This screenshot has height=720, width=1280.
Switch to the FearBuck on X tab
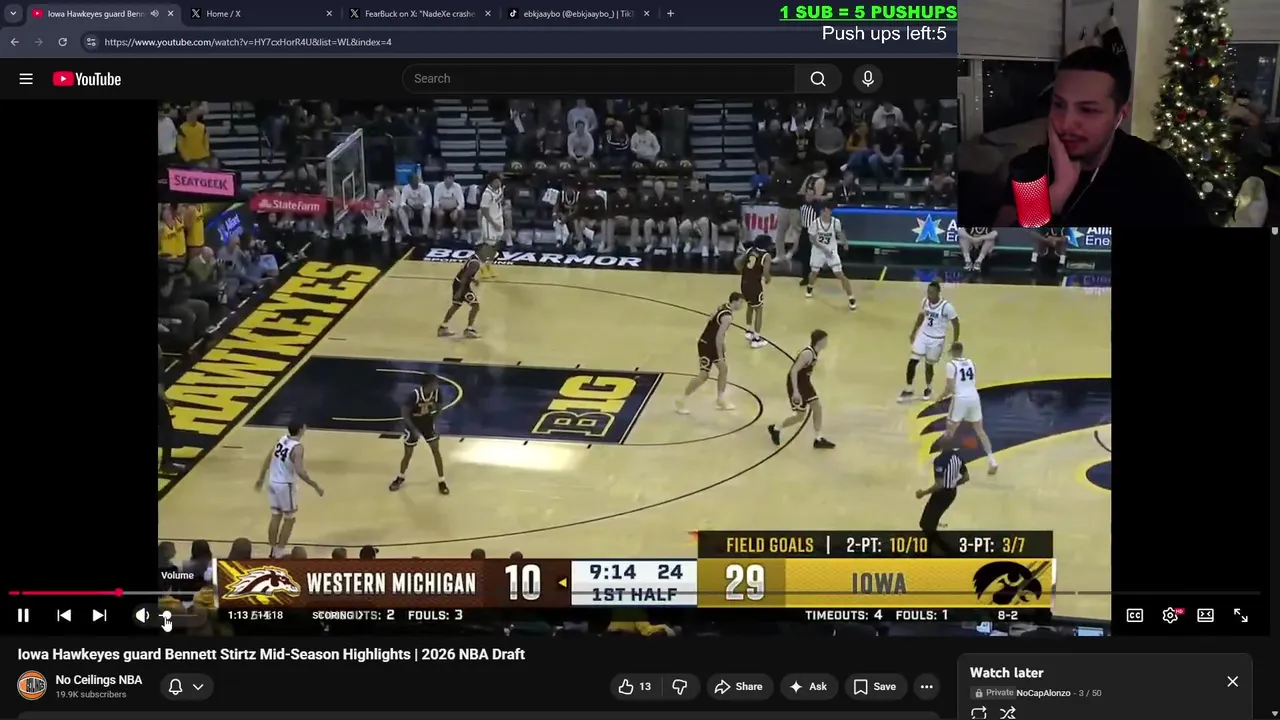tap(418, 14)
